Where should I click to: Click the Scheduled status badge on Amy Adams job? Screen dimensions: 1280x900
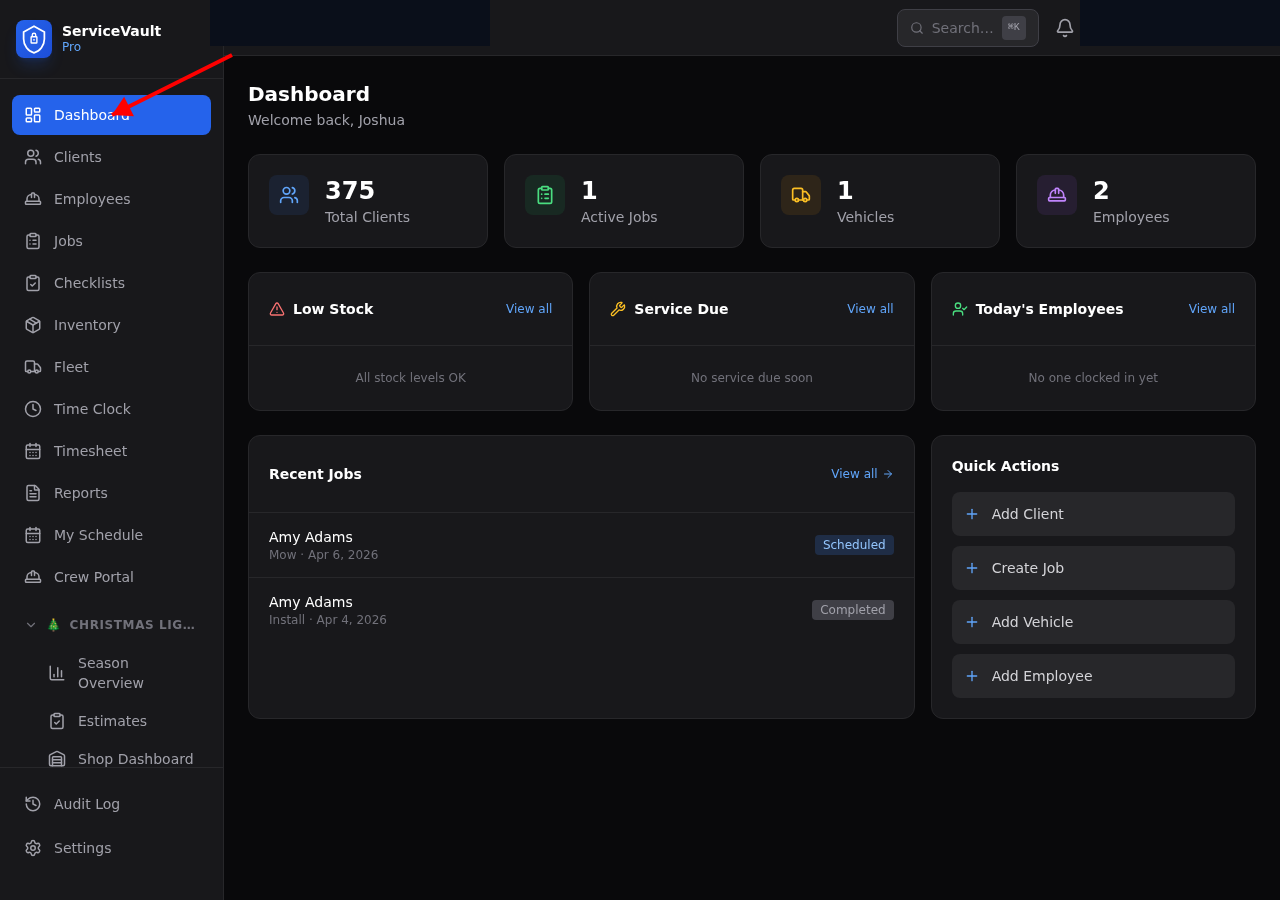[x=854, y=545]
